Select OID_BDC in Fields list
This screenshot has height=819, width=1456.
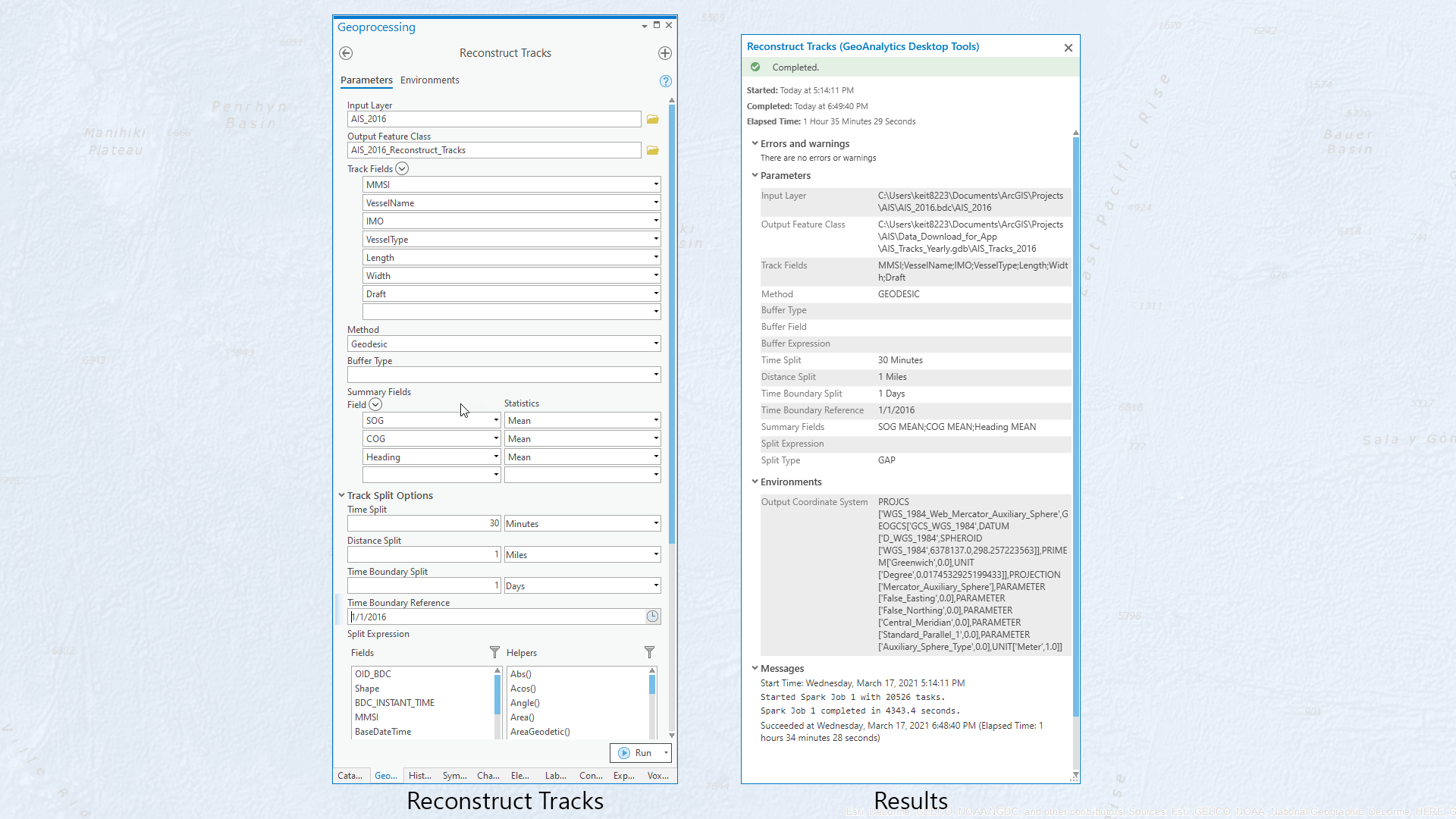click(373, 674)
